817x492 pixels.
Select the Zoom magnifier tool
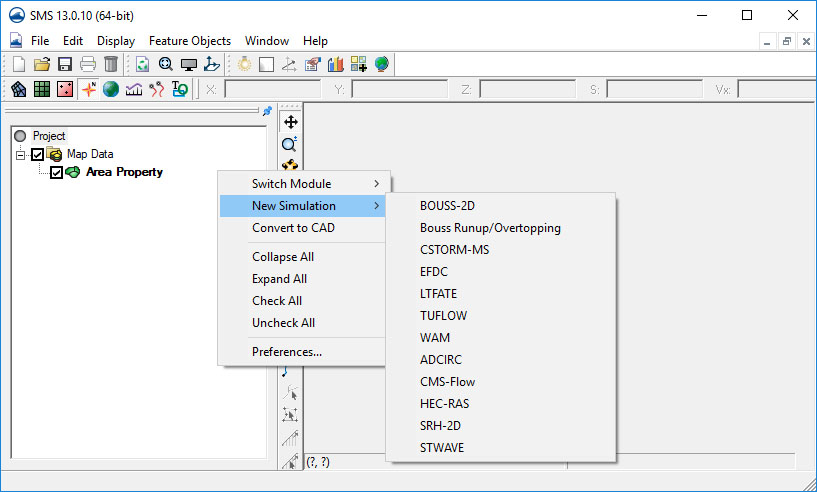(x=291, y=144)
